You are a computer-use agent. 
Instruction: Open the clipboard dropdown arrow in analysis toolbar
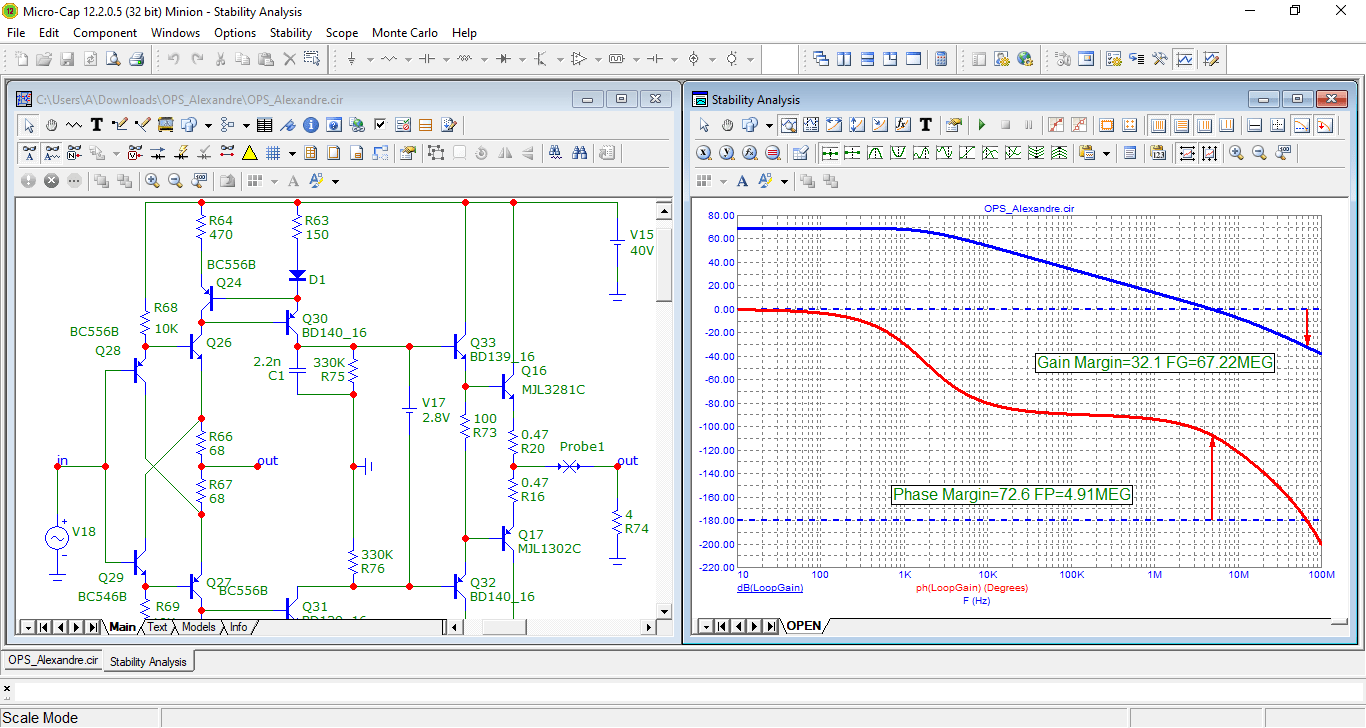(x=1106, y=153)
